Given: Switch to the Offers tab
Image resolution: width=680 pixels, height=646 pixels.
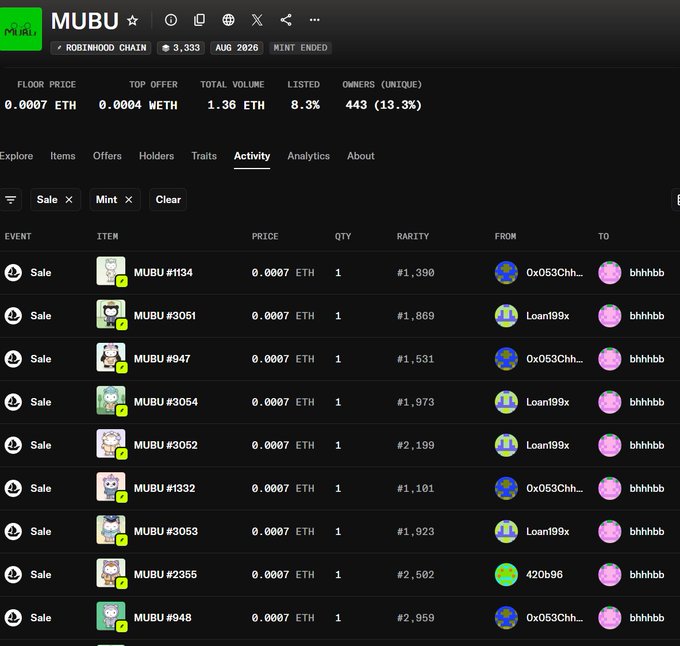Looking at the screenshot, I should pyautogui.click(x=107, y=156).
